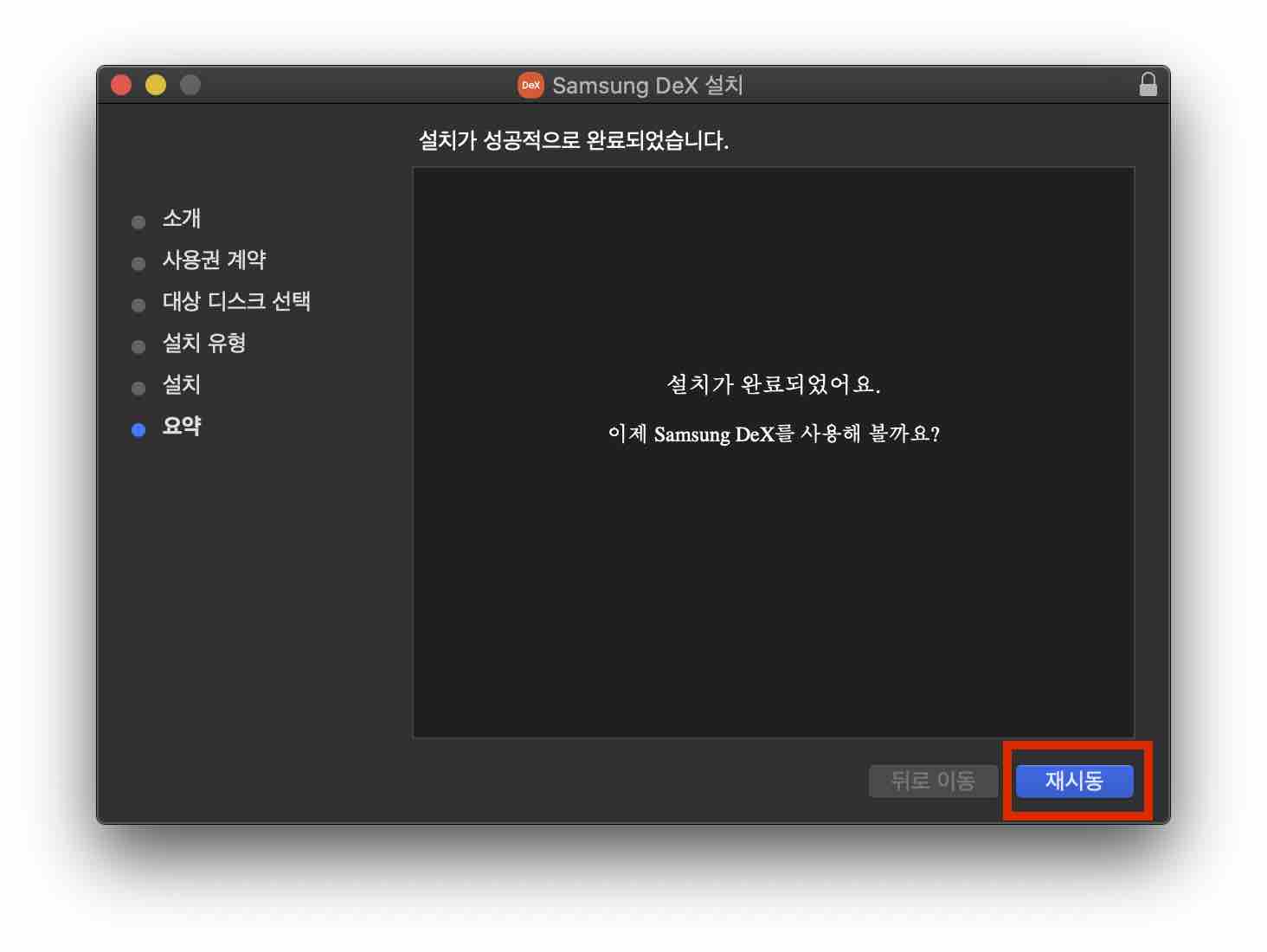Screen dimensions: 1267x952
Task: Select the 사용권 계약 step
Action: [x=215, y=260]
